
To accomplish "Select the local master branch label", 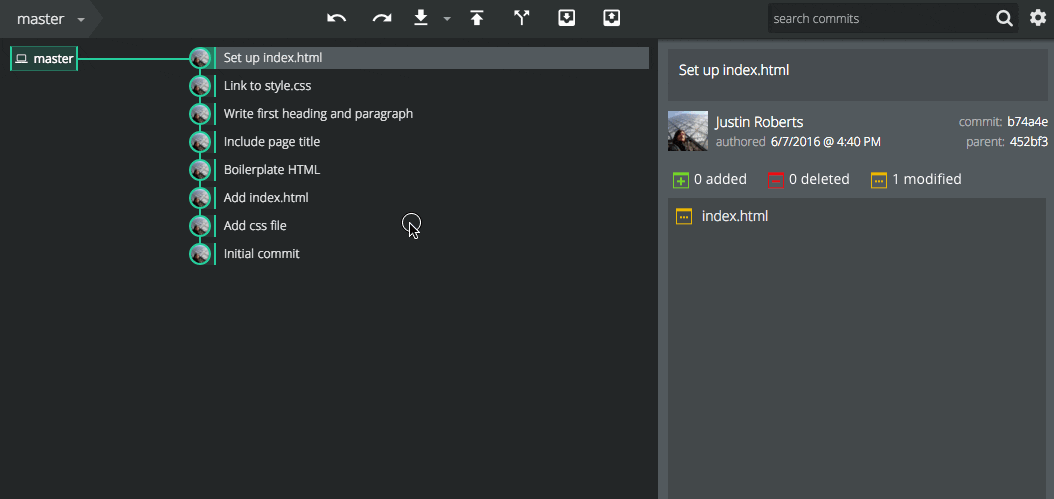I will [44, 59].
